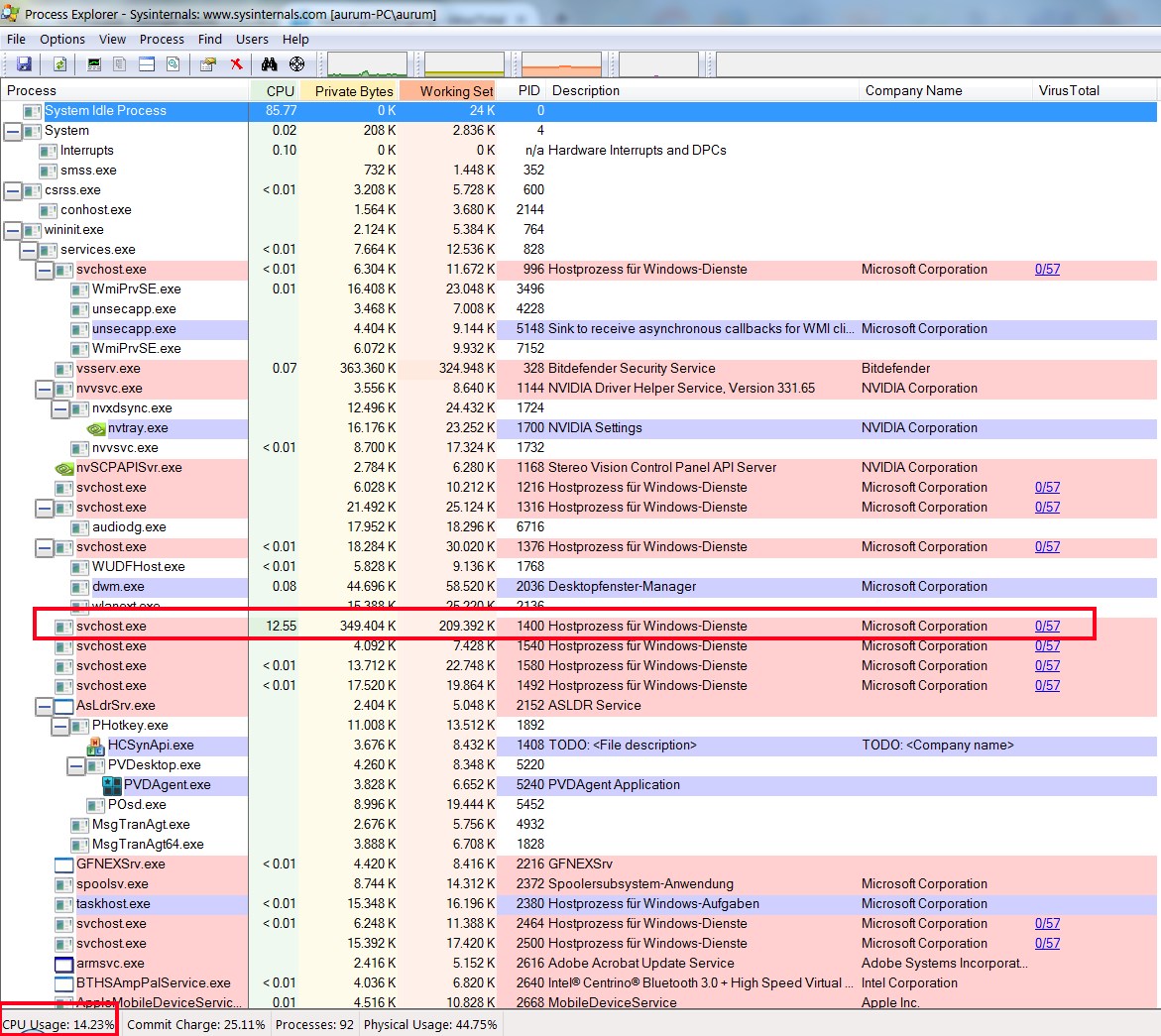1161x1036 pixels.
Task: Click the Commit Charge status bar entry
Action: (195, 1025)
